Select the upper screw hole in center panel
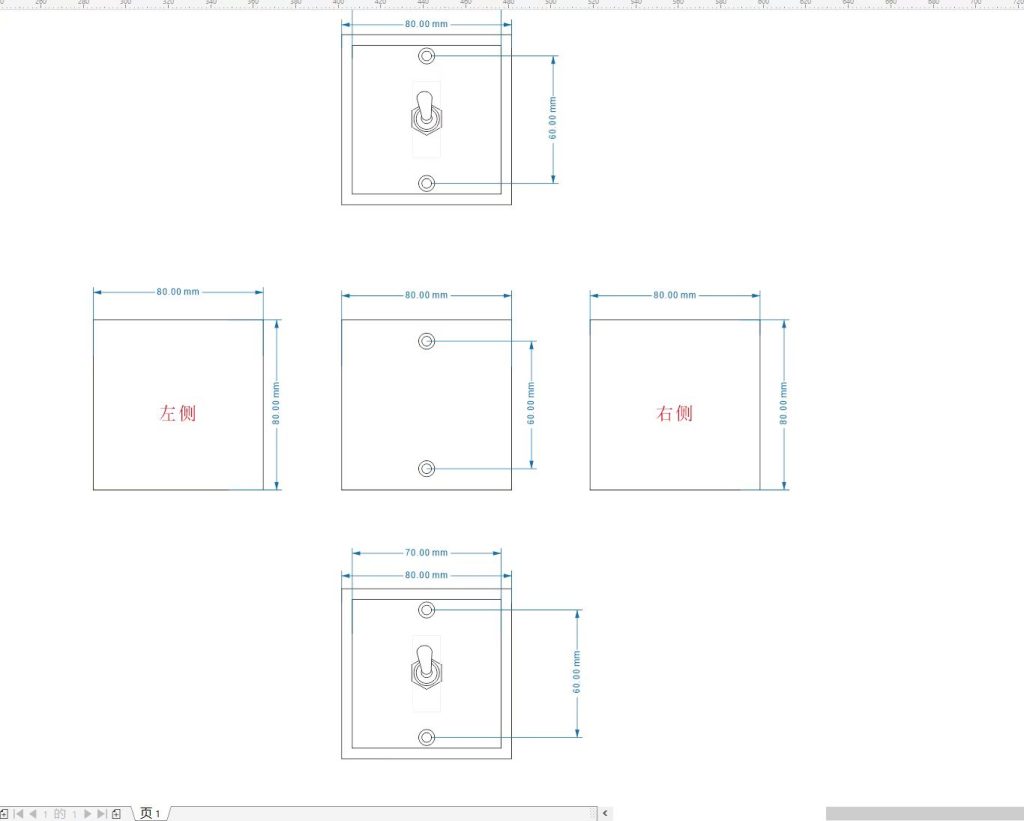1024x821 pixels. pyautogui.click(x=427, y=341)
